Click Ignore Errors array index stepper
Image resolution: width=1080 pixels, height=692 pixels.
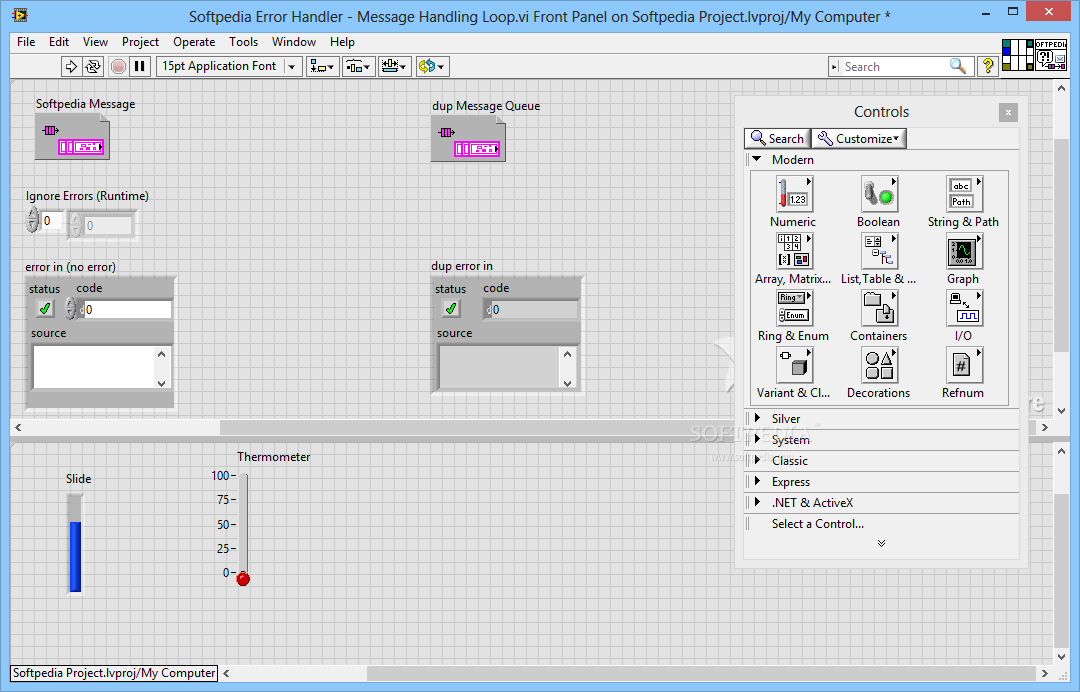coord(32,220)
